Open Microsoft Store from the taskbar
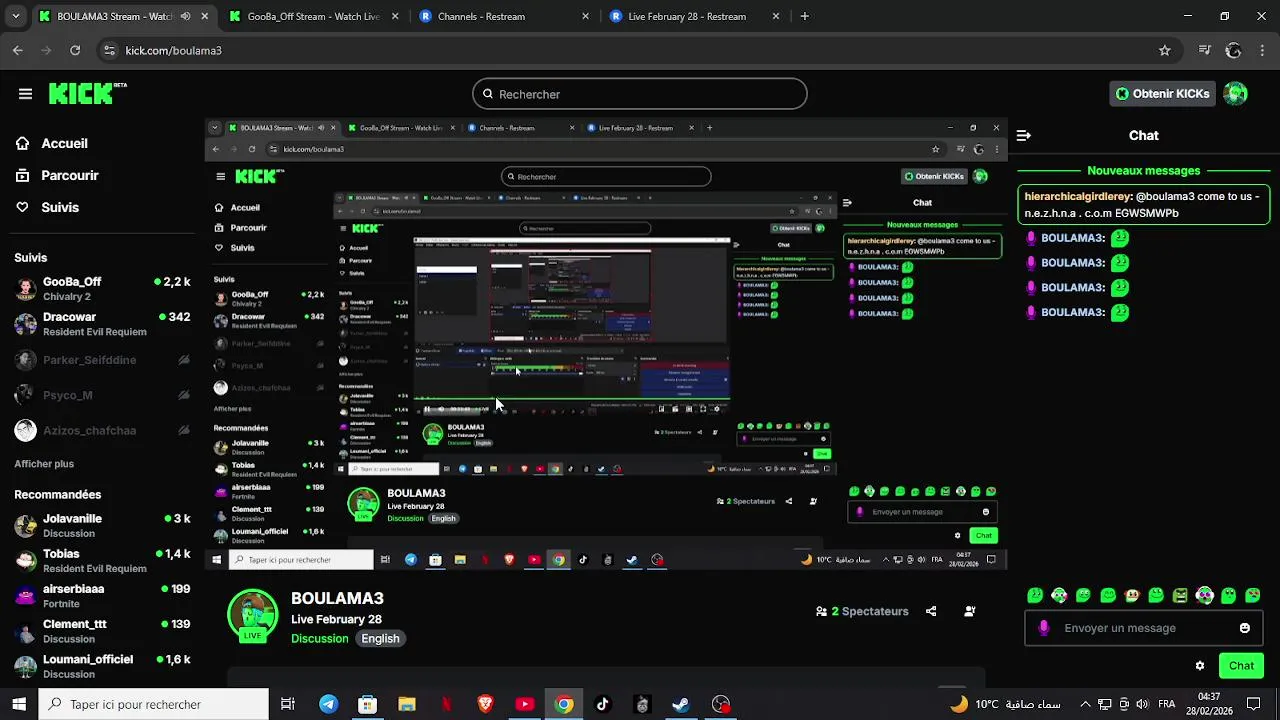Image resolution: width=1280 pixels, height=720 pixels. click(367, 704)
